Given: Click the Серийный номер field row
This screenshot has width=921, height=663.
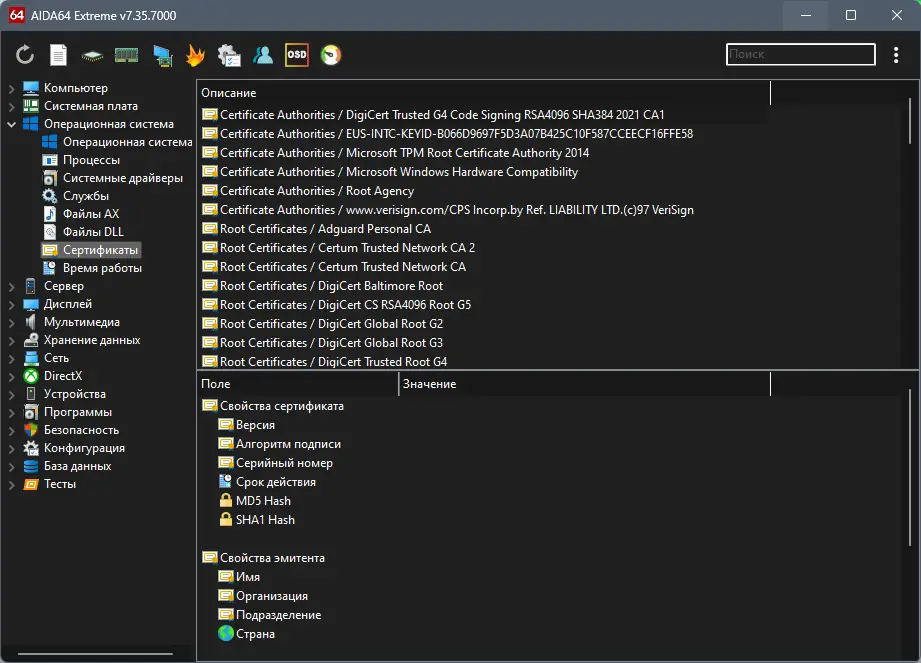Looking at the screenshot, I should click(275, 463).
